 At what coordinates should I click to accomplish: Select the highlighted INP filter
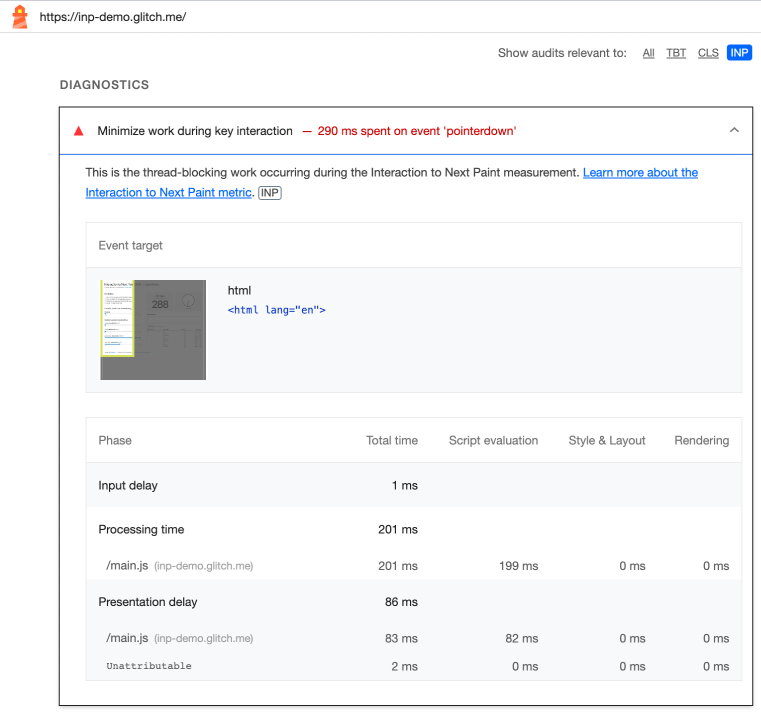[739, 53]
